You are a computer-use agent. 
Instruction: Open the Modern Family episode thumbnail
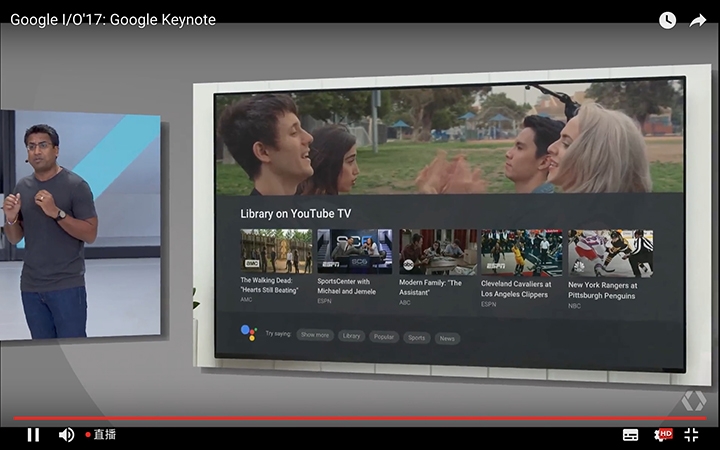(438, 252)
